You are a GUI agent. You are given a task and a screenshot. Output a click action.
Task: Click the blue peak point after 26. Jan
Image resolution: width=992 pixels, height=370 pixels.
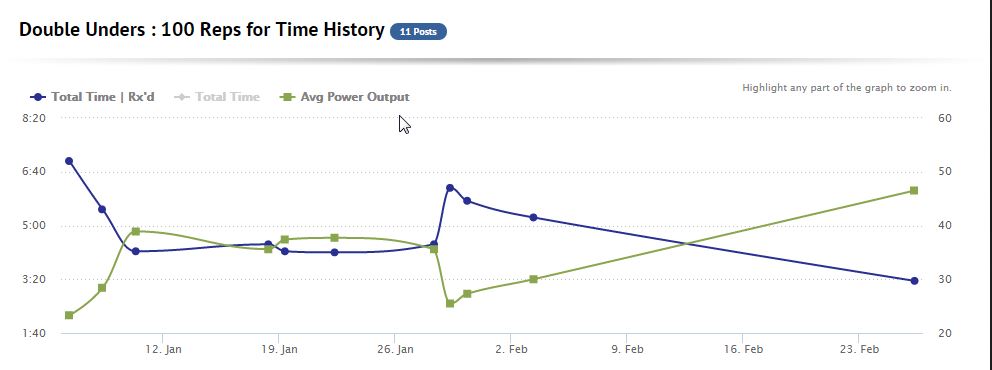click(x=450, y=187)
